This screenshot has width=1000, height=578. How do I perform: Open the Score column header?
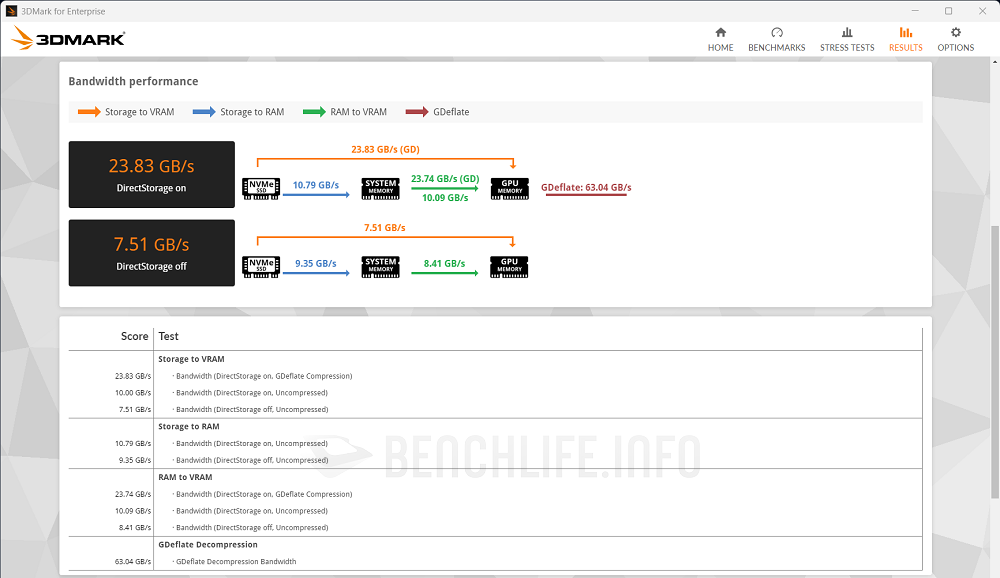134,336
